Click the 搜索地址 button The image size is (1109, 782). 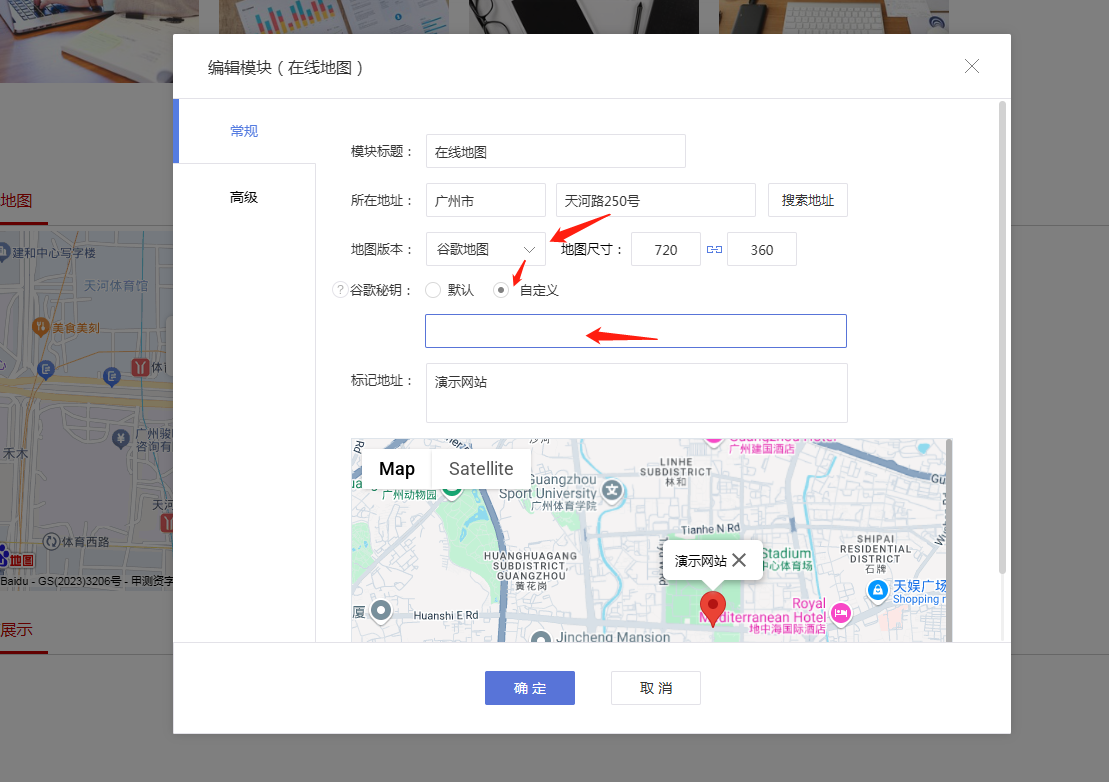808,200
